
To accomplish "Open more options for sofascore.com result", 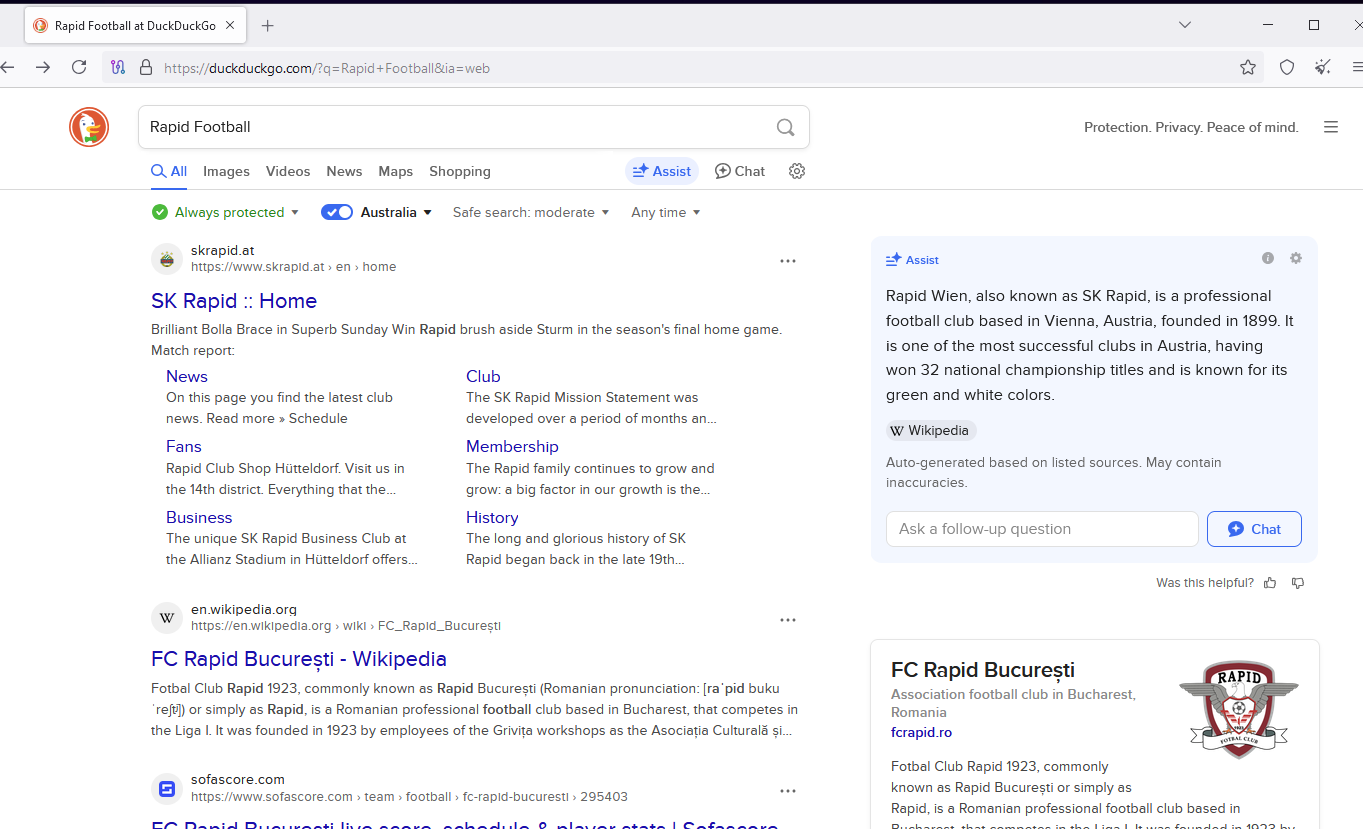I will 788,791.
